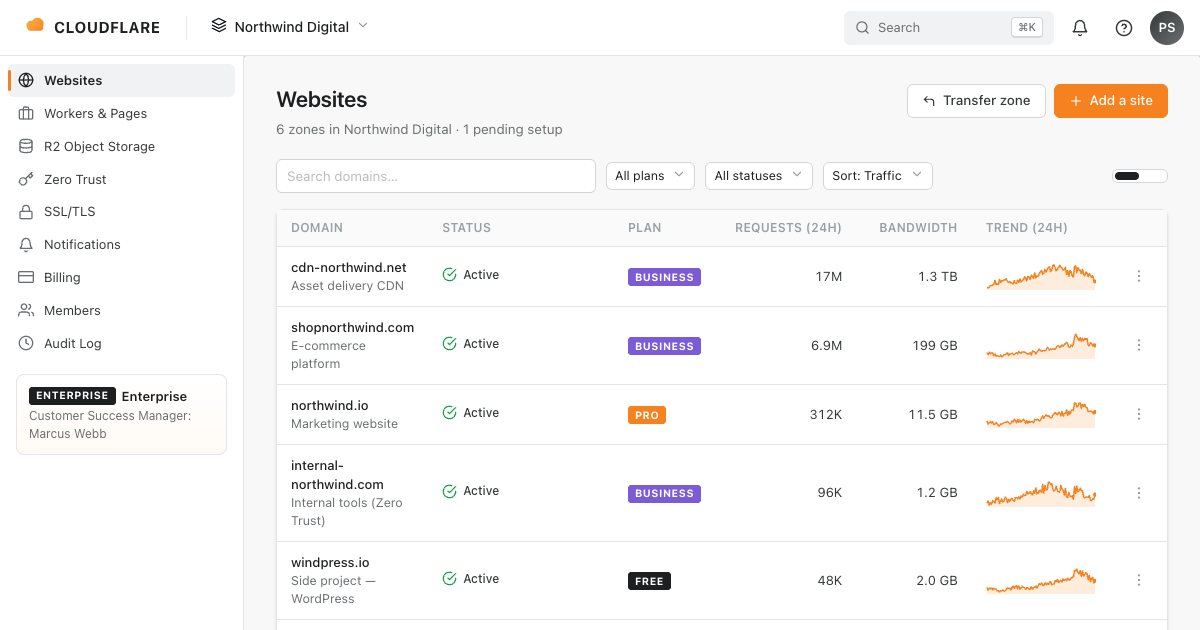Open the notifications bell in the header
This screenshot has height=630, width=1200.
(1080, 28)
